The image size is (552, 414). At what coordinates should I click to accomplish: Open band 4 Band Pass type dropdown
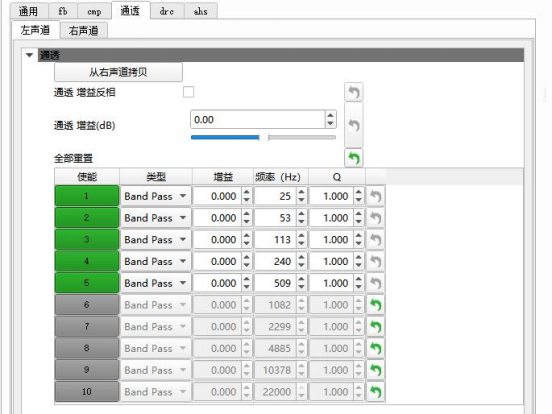click(156, 262)
